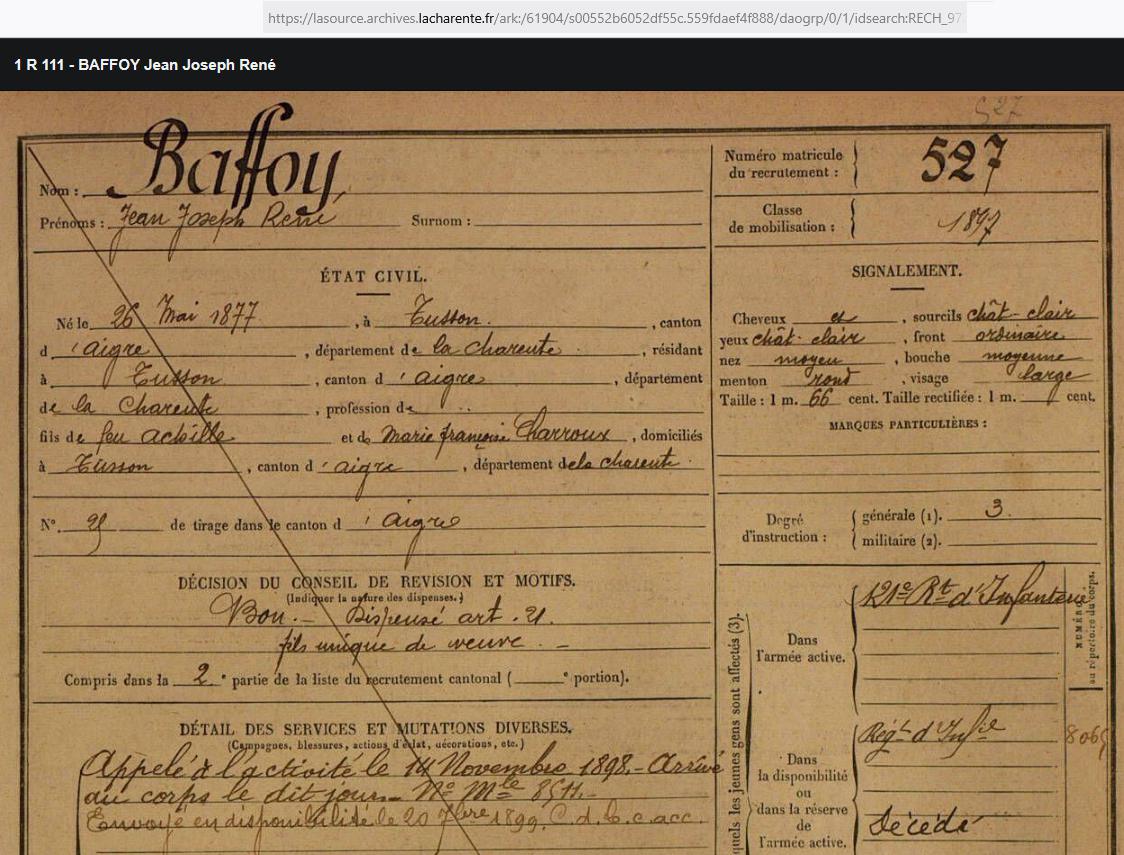The width and height of the screenshot is (1124, 855).
Task: Click the handwritten first names 'Jean Joseph René'
Action: click(x=225, y=221)
